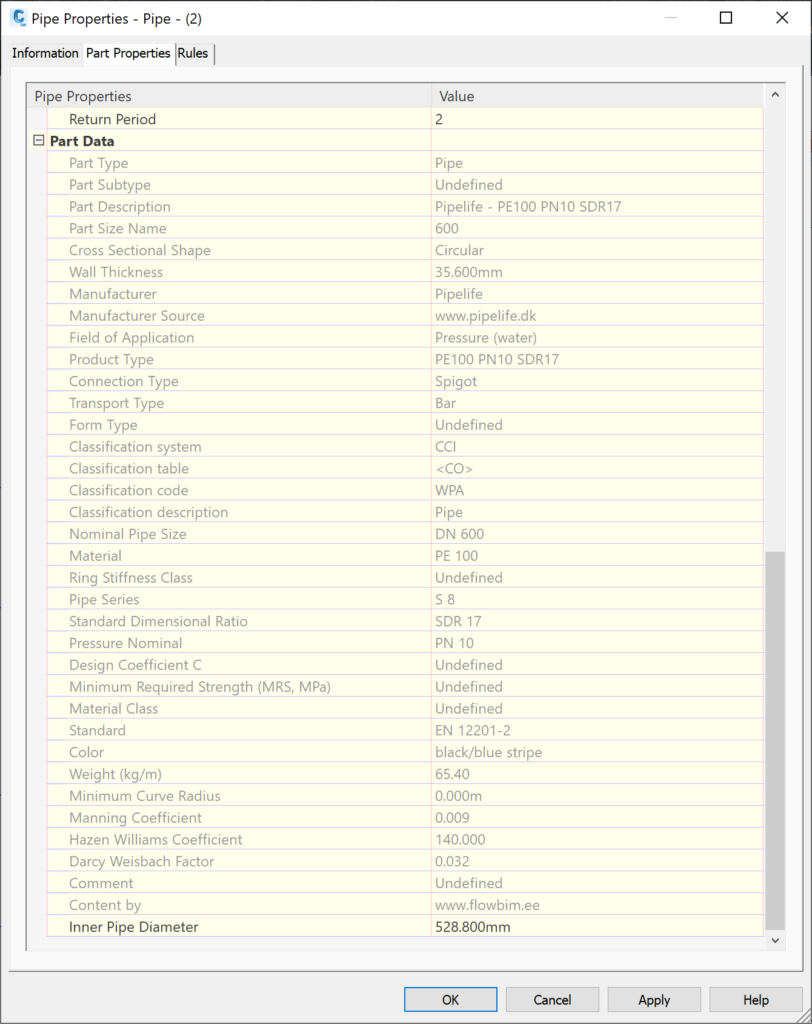
Task: Click Connection Type value Spigot
Action: tap(456, 381)
